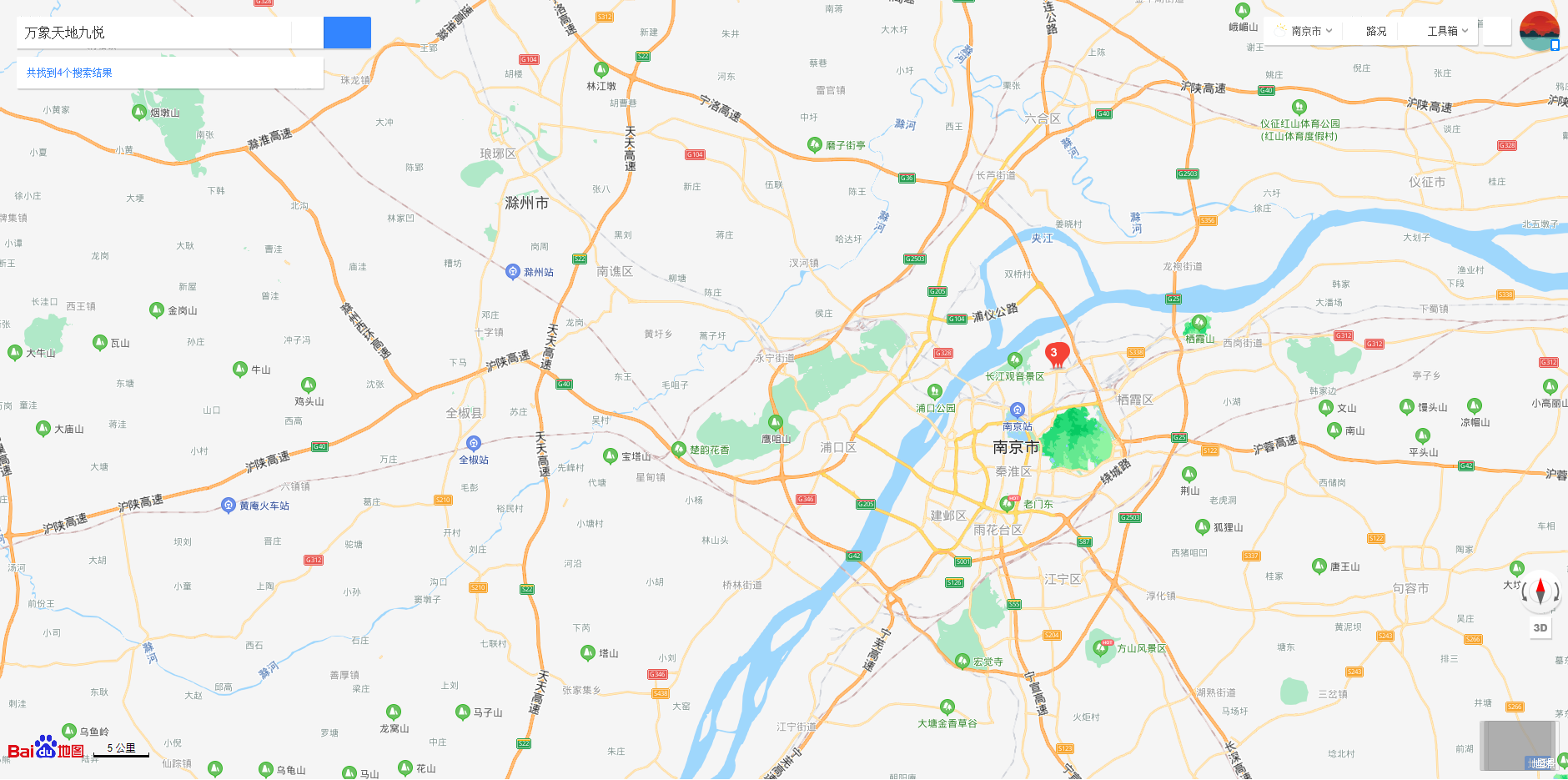Toggle the 3D map view button

pos(1540,628)
